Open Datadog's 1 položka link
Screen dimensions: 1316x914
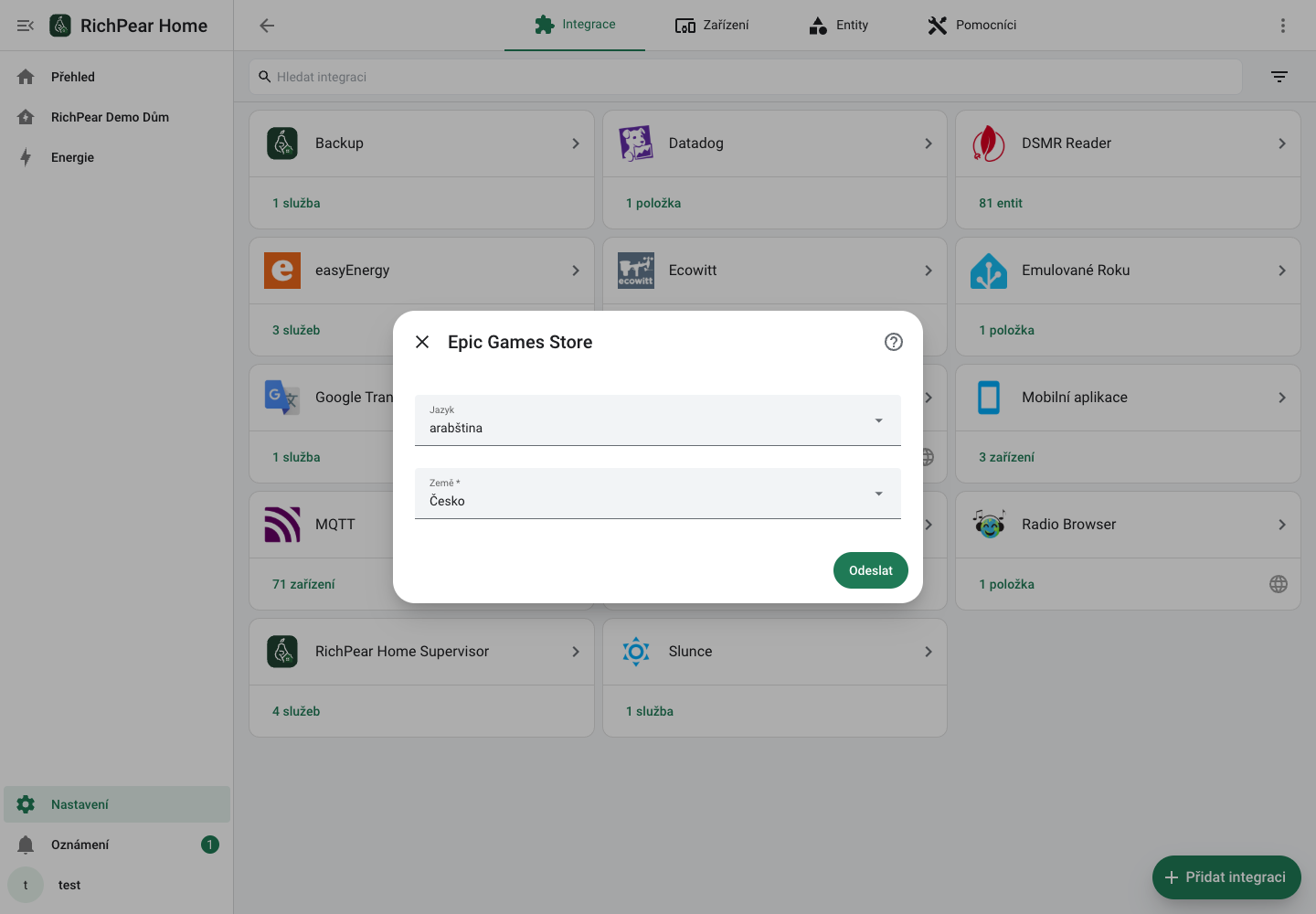pos(653,203)
